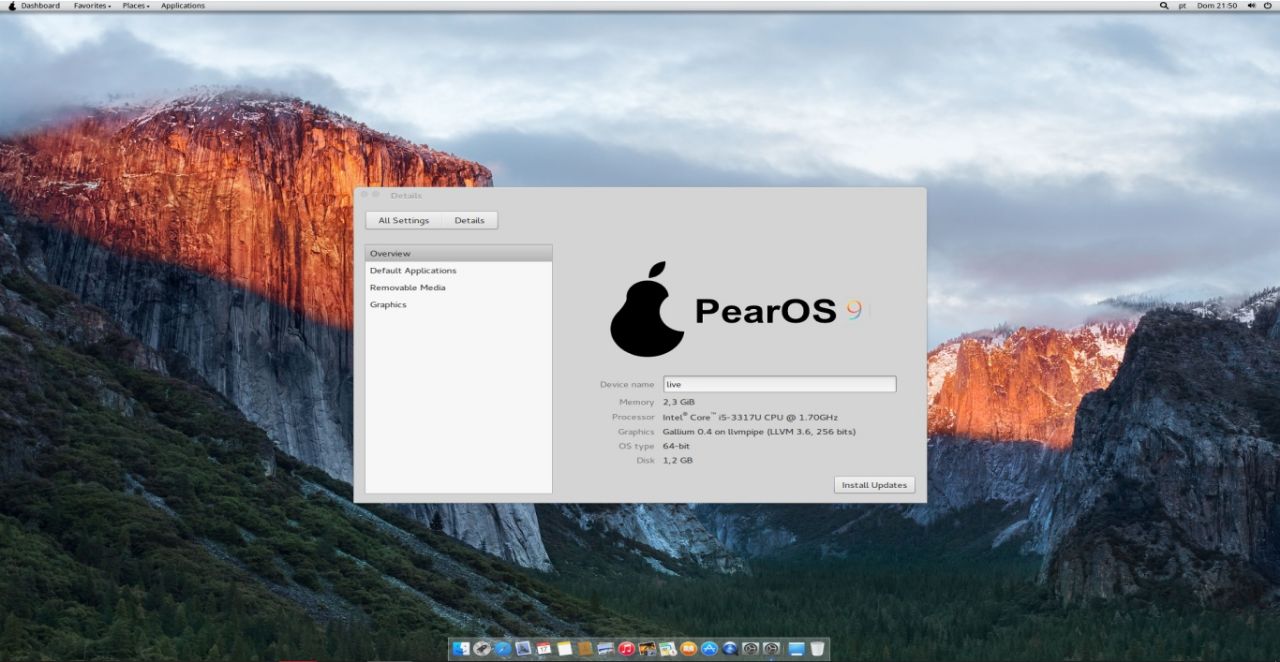Open the Trash in the dock
The width and height of the screenshot is (1280, 662).
pos(817,649)
